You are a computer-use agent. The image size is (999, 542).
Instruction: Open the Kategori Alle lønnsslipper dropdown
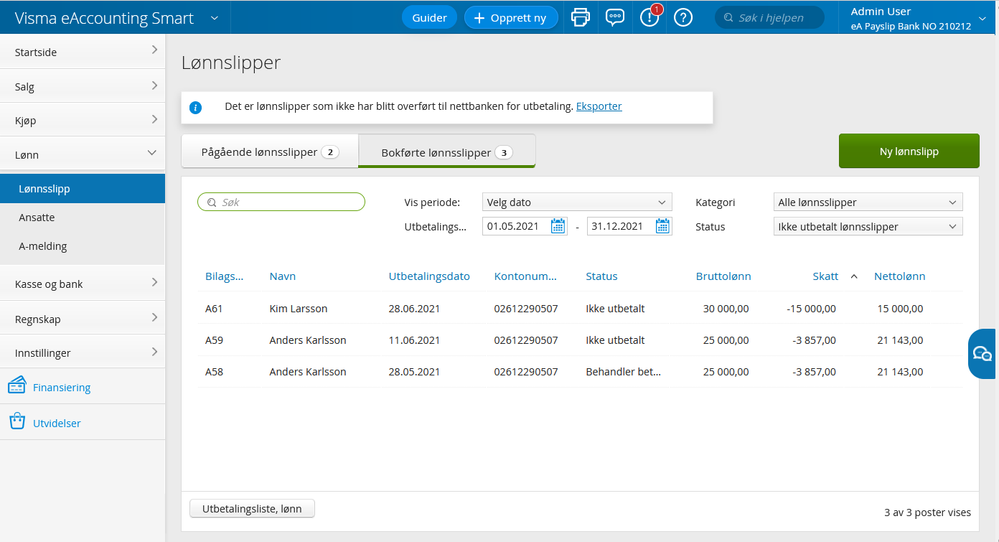[868, 202]
